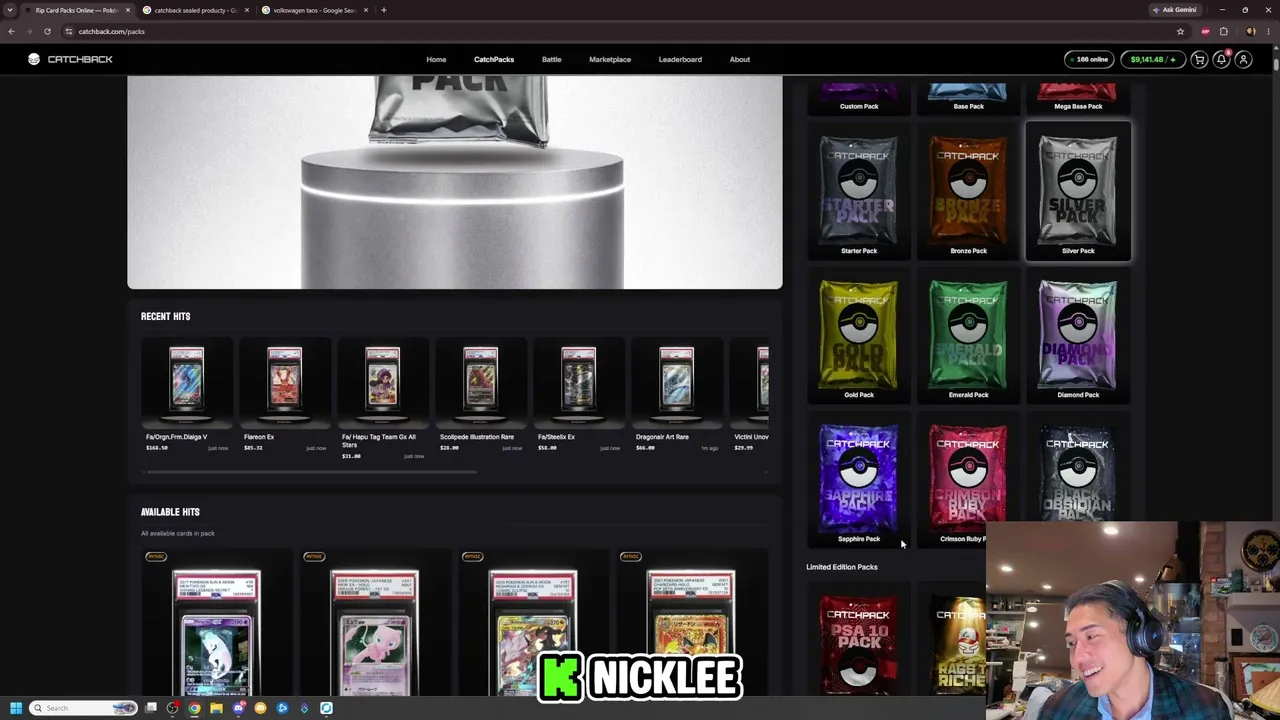The width and height of the screenshot is (1280, 720).
Task: Open the Flareon Ex recent hit
Action: [x=284, y=397]
